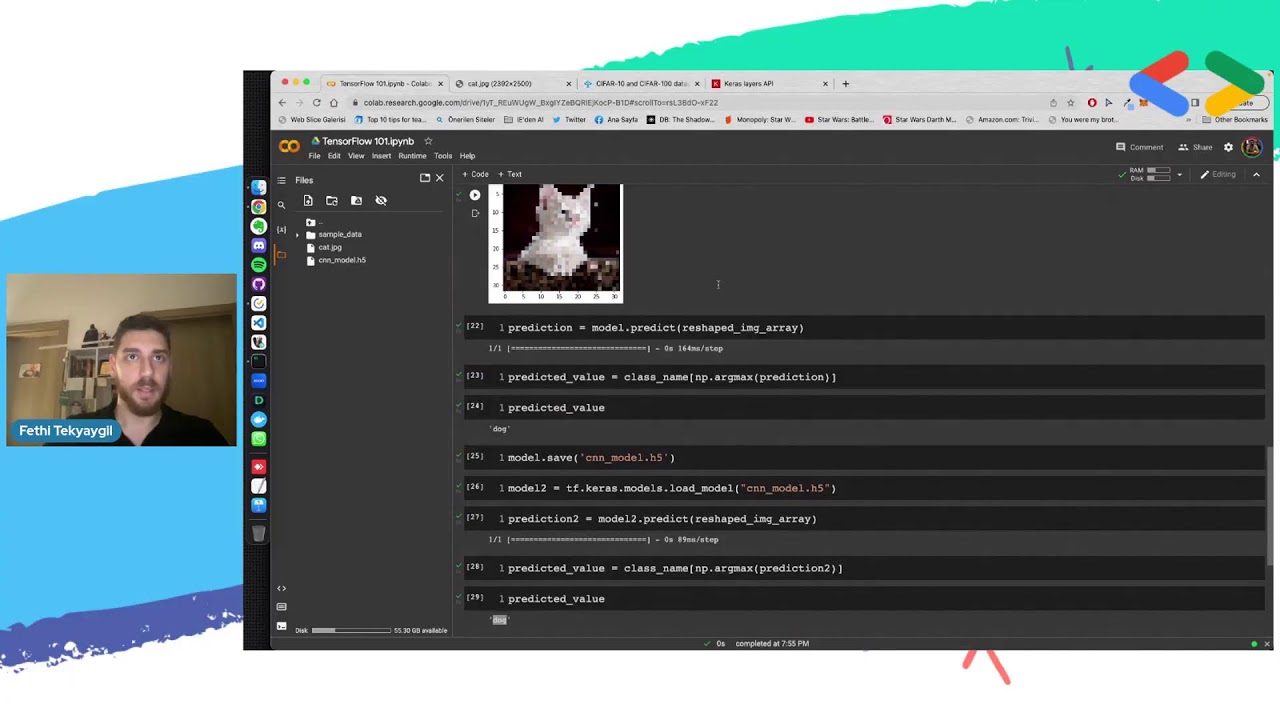Screen dimensions: 1280x720
Task: Clear the cell output icon
Action: tap(475, 213)
